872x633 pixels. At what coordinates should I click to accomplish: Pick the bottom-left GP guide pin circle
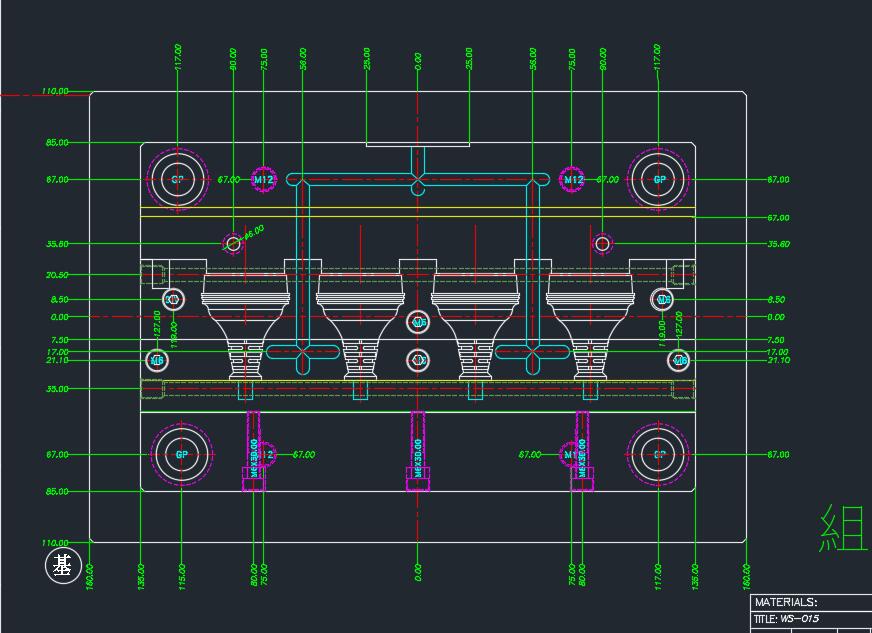coord(181,455)
